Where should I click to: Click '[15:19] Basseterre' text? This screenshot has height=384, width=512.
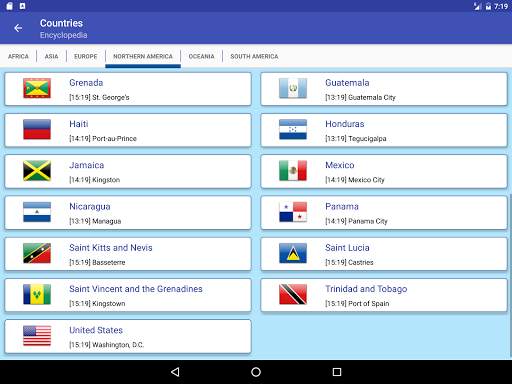click(x=97, y=262)
